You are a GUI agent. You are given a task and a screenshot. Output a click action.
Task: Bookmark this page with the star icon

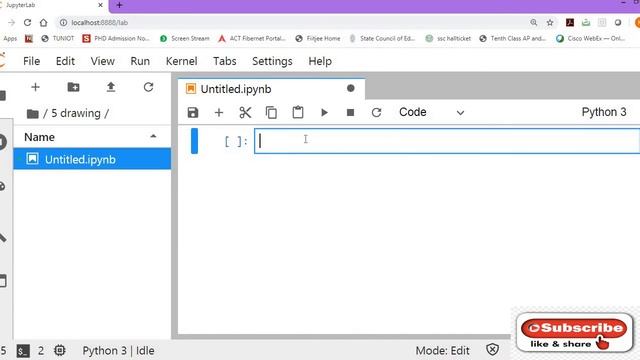[x=550, y=22]
